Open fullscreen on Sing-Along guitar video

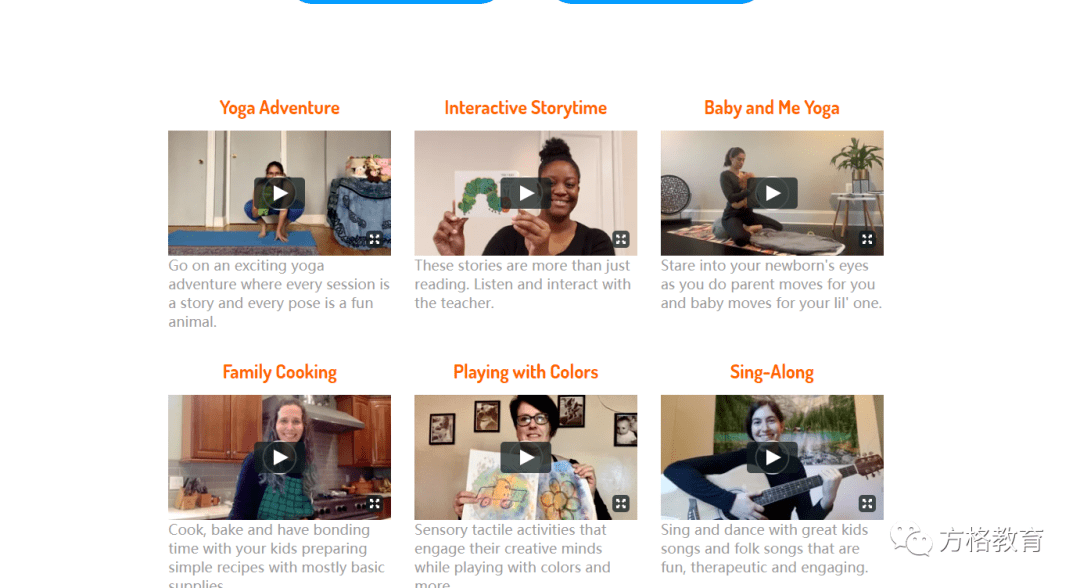[x=867, y=503]
